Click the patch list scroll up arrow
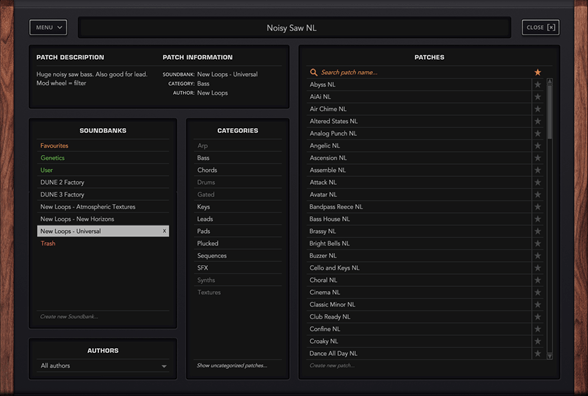588x396 pixels. [x=549, y=81]
